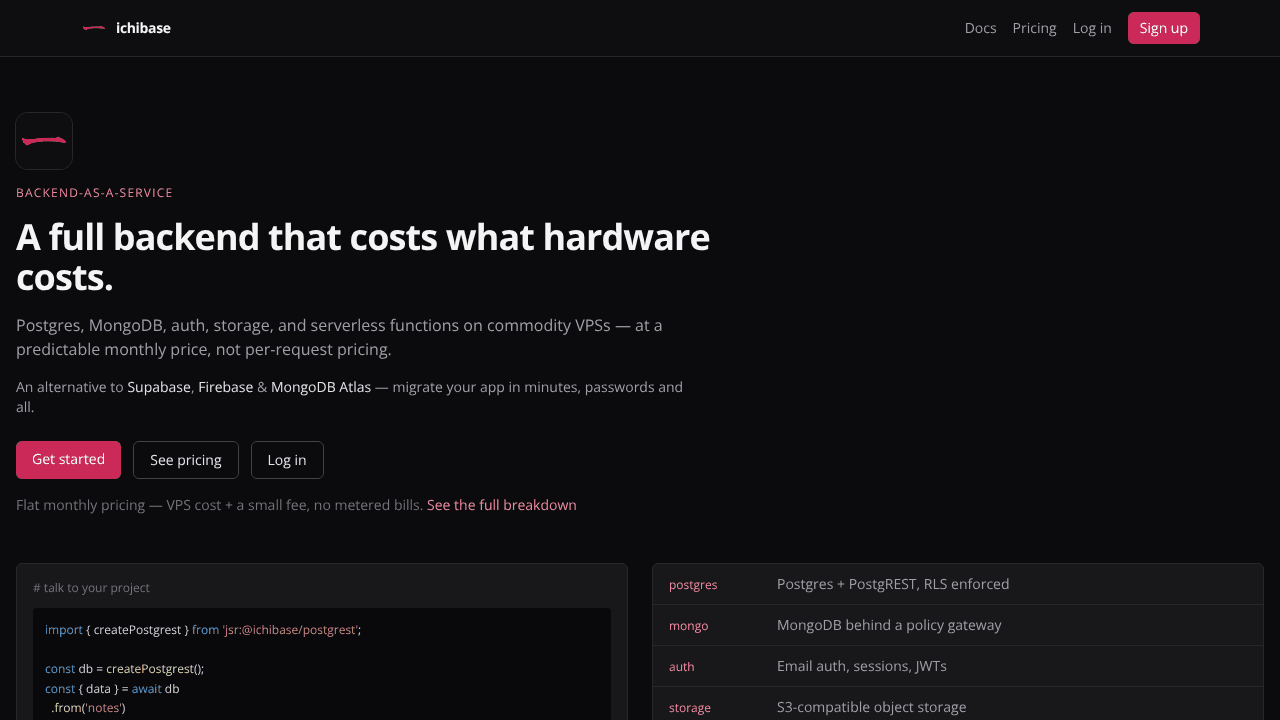Open the Docs navigation link
The width and height of the screenshot is (1280, 720).
[980, 28]
